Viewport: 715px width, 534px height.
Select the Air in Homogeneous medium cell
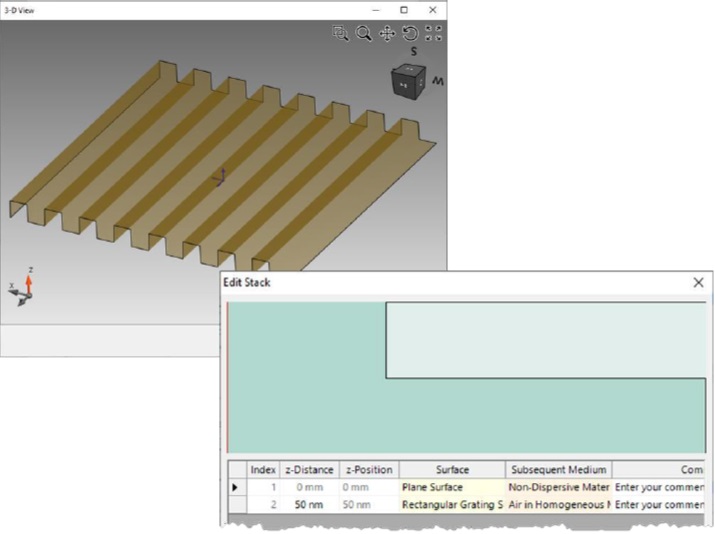tap(559, 504)
